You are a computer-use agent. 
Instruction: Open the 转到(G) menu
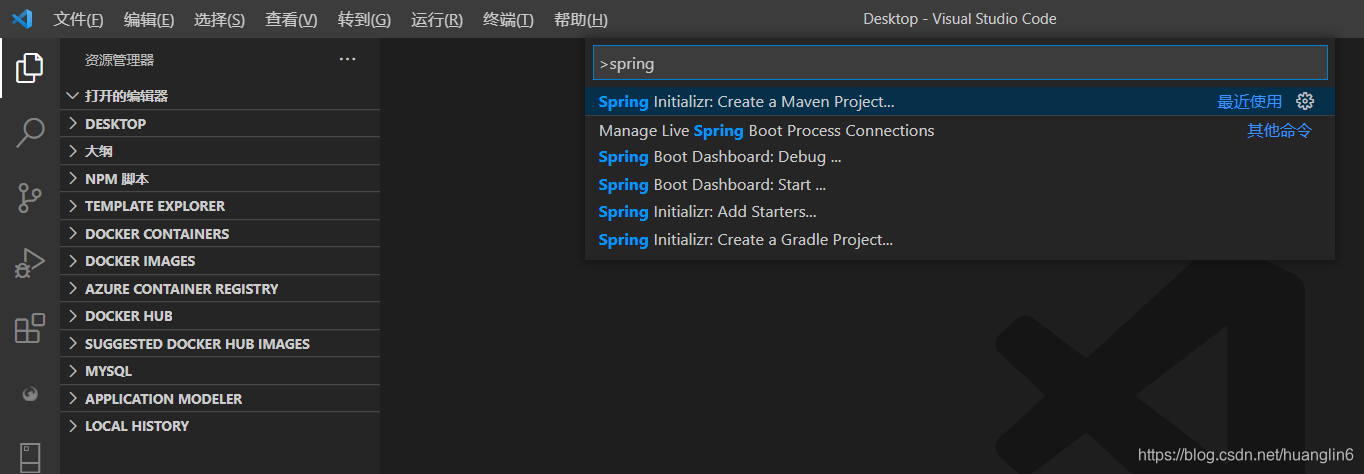(364, 20)
